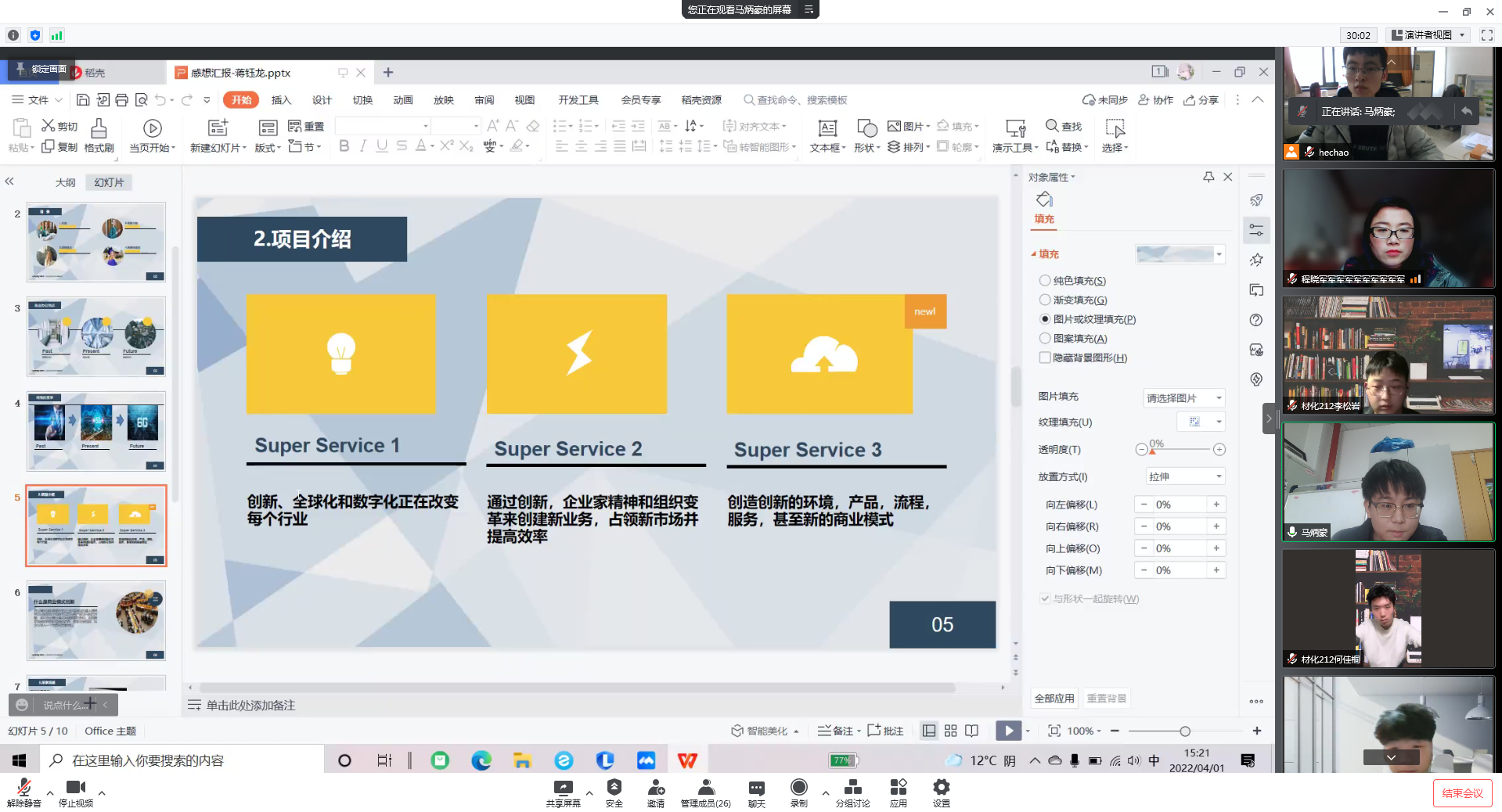Click the Text Box (文本框) tool icon
1502x812 pixels.
(827, 128)
